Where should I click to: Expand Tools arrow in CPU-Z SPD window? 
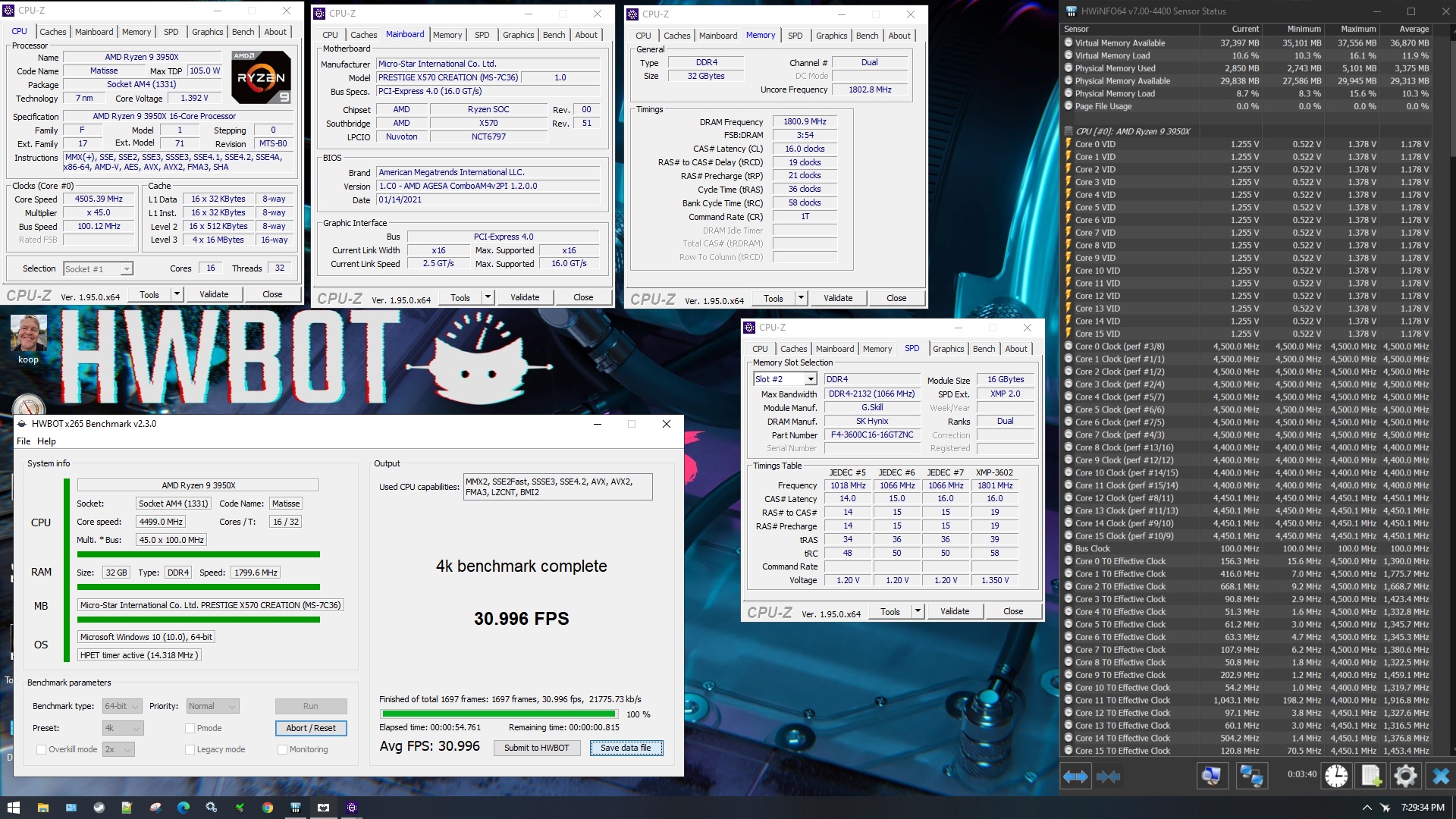point(918,611)
